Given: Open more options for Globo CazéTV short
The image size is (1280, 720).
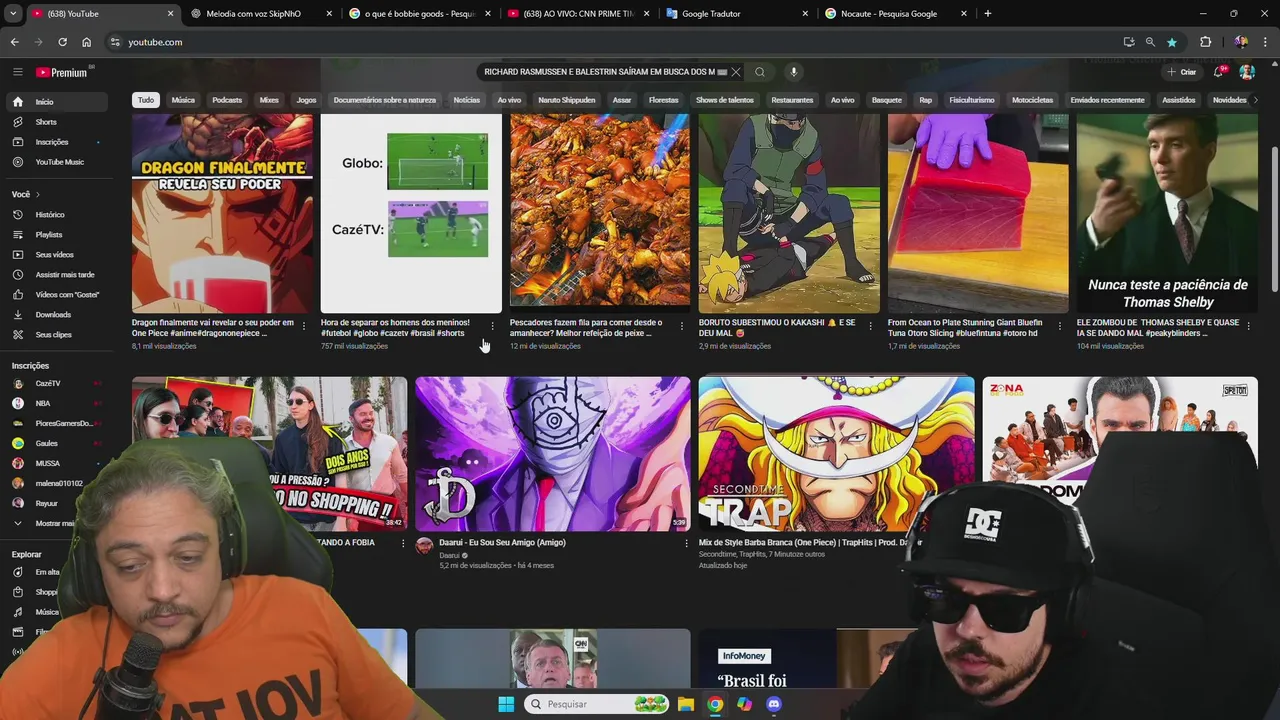Looking at the screenshot, I should tap(492, 326).
